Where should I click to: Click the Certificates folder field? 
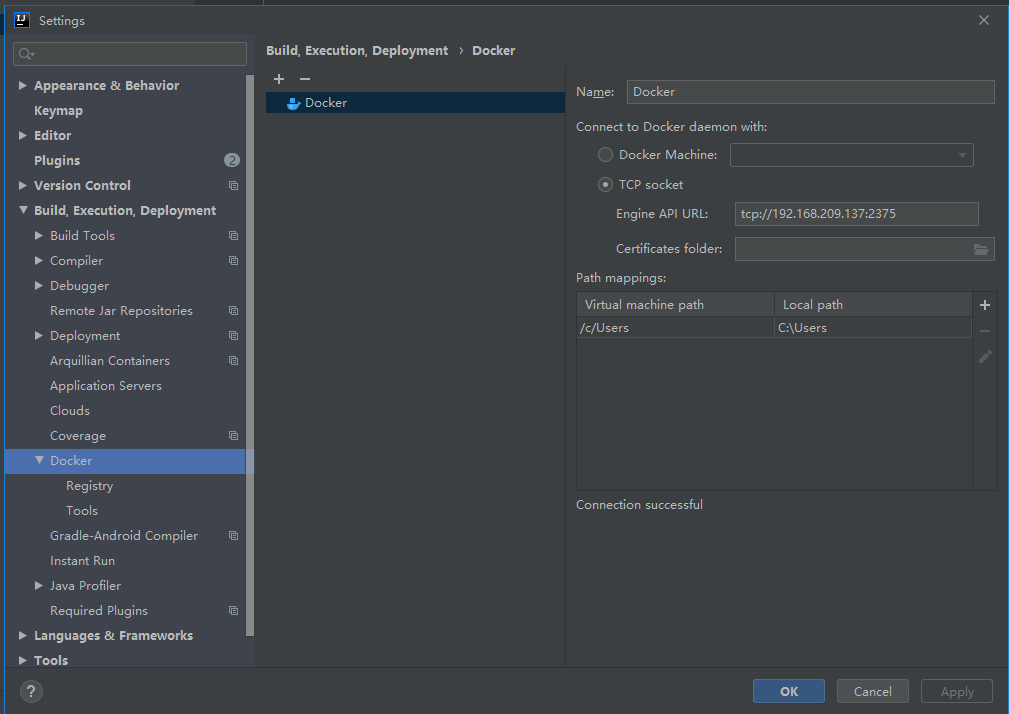pyautogui.click(x=864, y=249)
